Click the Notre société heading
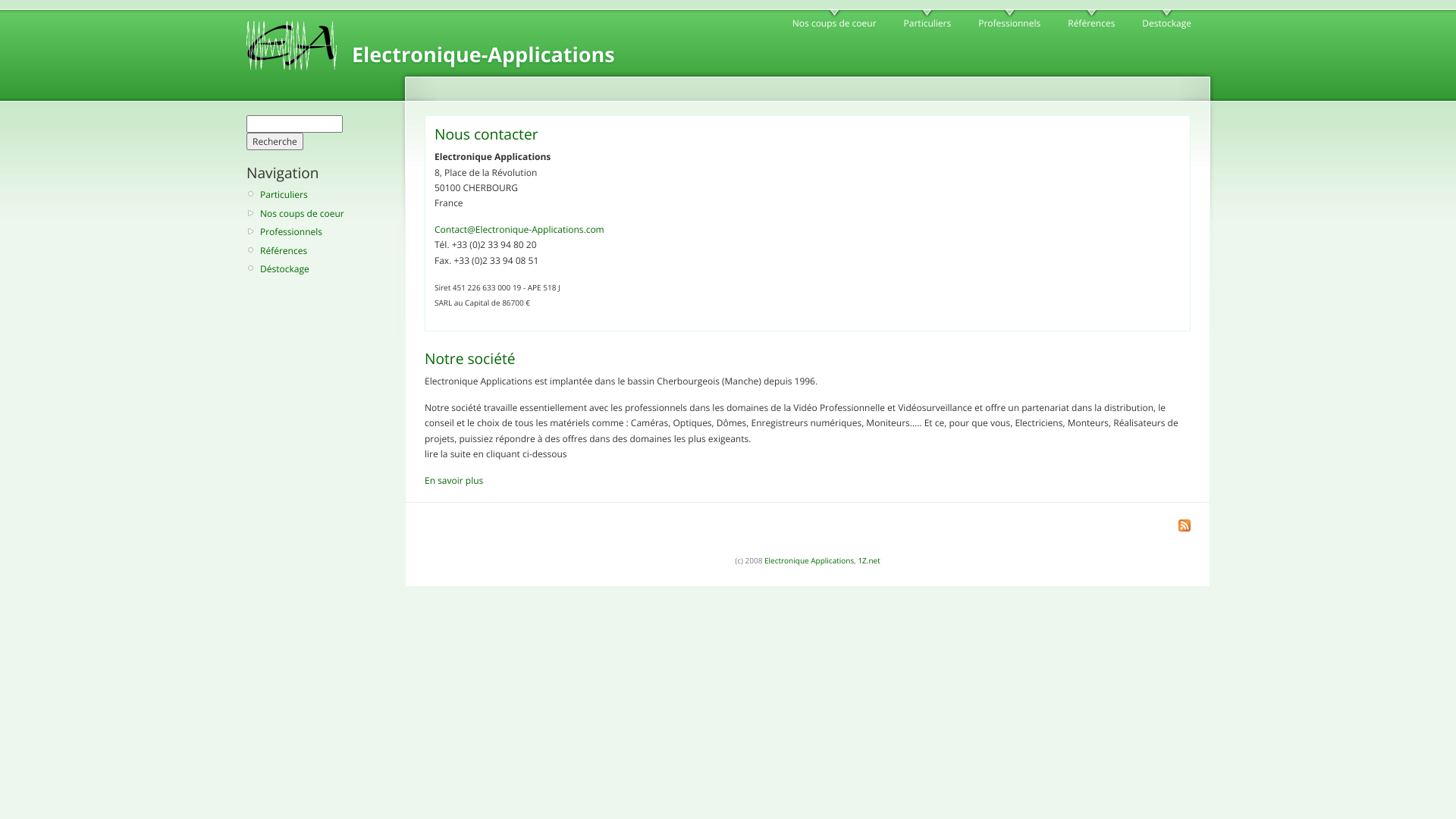1456x819 pixels. (x=469, y=359)
